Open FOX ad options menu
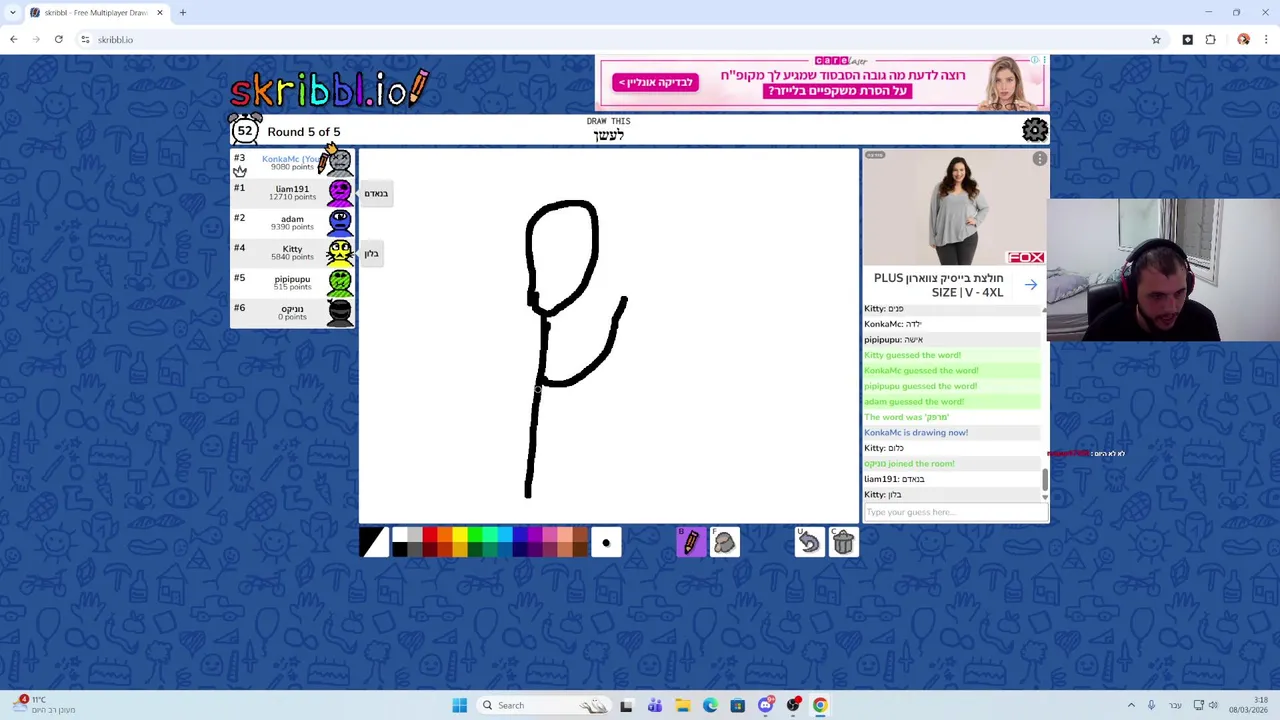 pos(1040,159)
